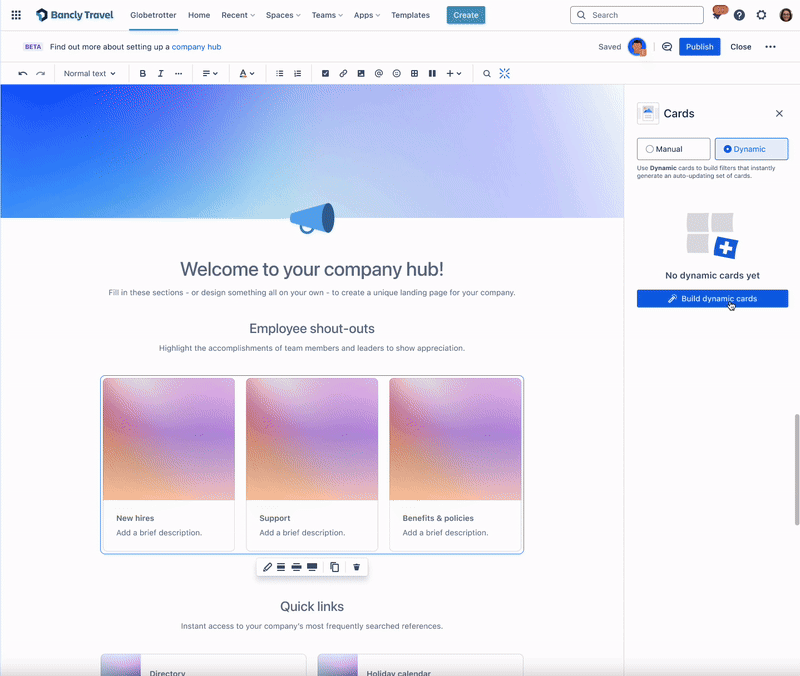This screenshot has width=800, height=676.
Task: Expand the Apps dropdown menu
Action: click(x=367, y=15)
